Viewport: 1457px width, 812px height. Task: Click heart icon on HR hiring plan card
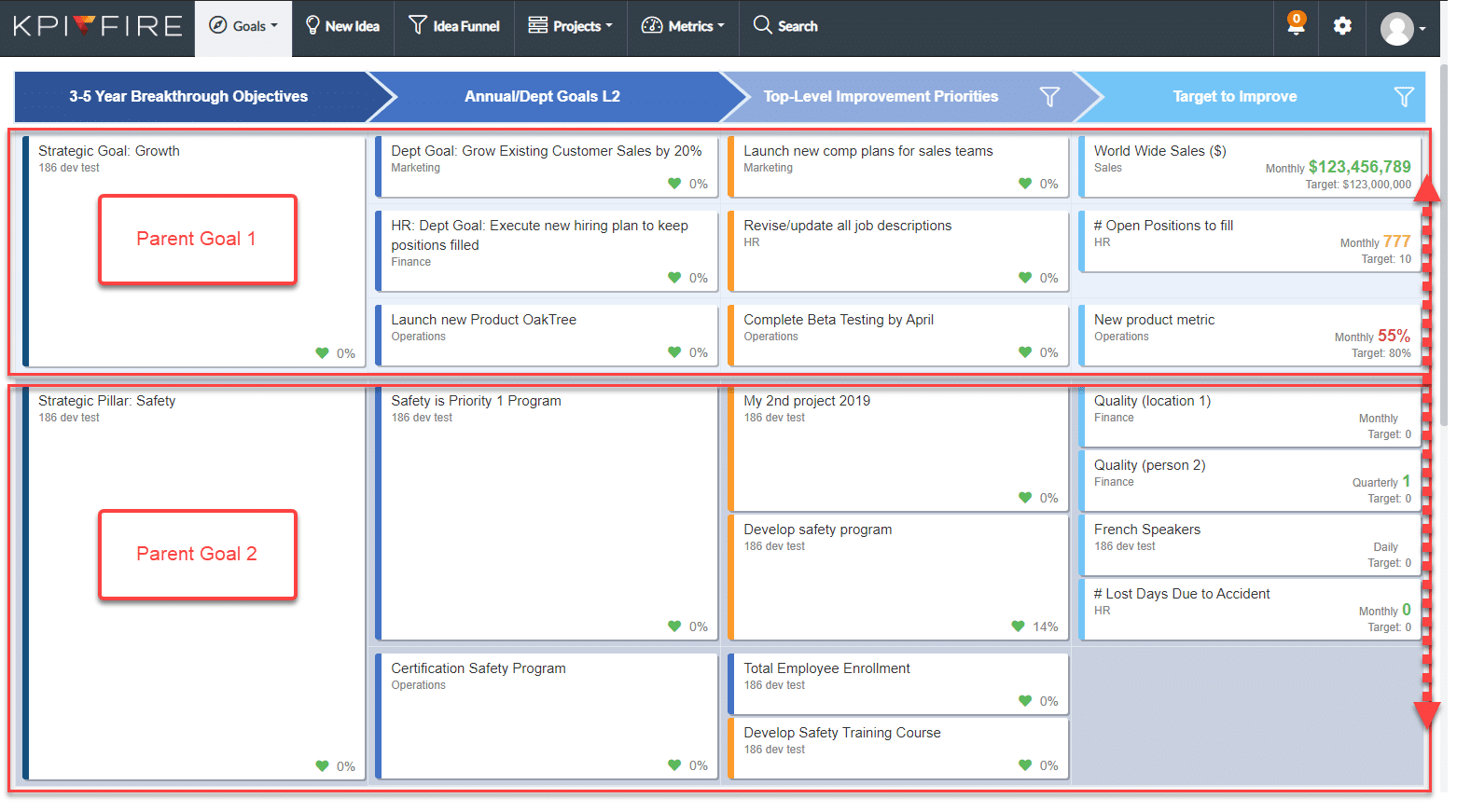pos(674,278)
